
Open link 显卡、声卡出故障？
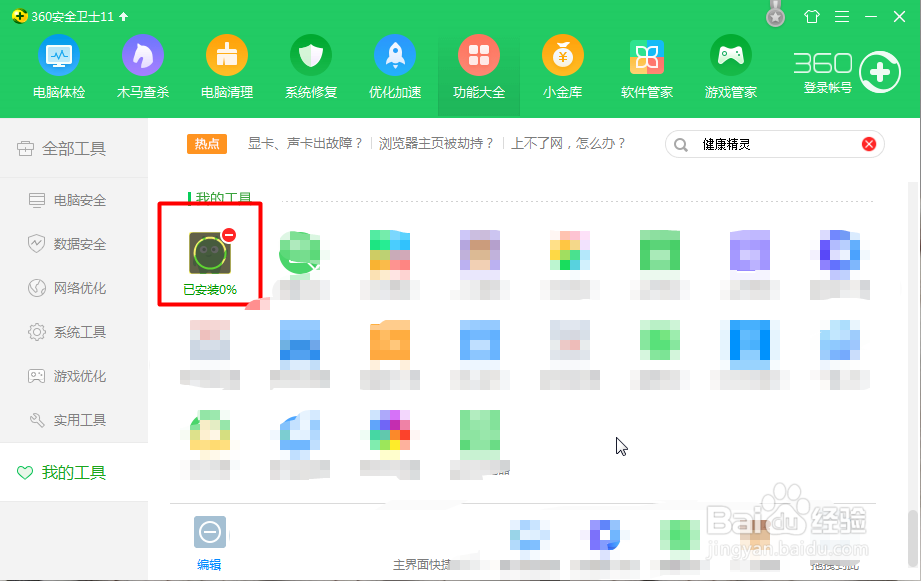point(305,143)
